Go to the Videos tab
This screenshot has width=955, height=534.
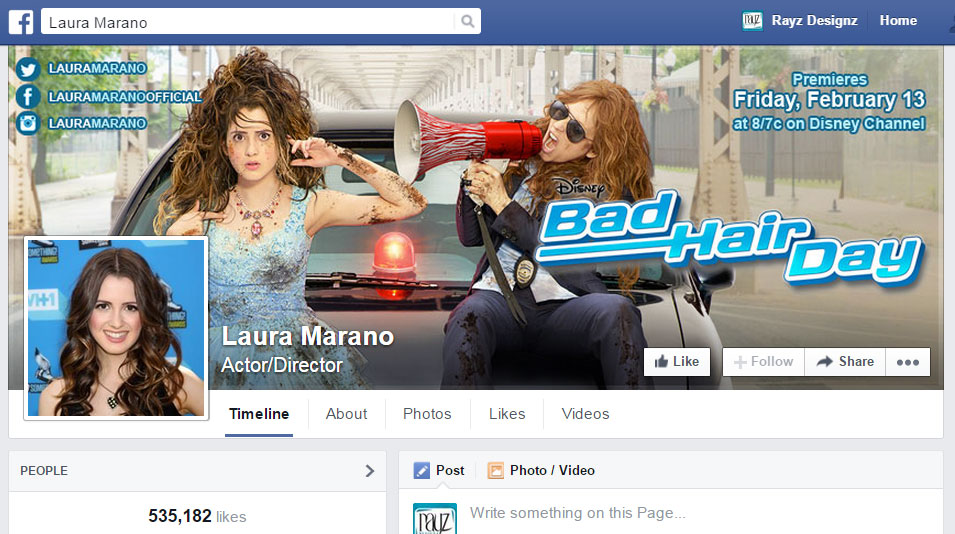(x=585, y=414)
